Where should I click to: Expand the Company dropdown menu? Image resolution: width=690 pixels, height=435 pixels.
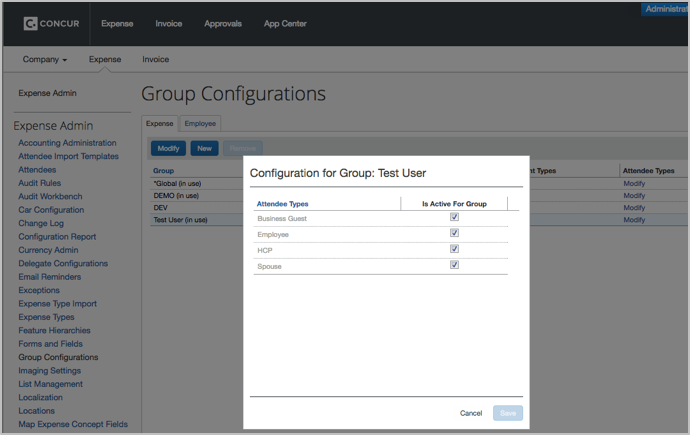point(45,59)
